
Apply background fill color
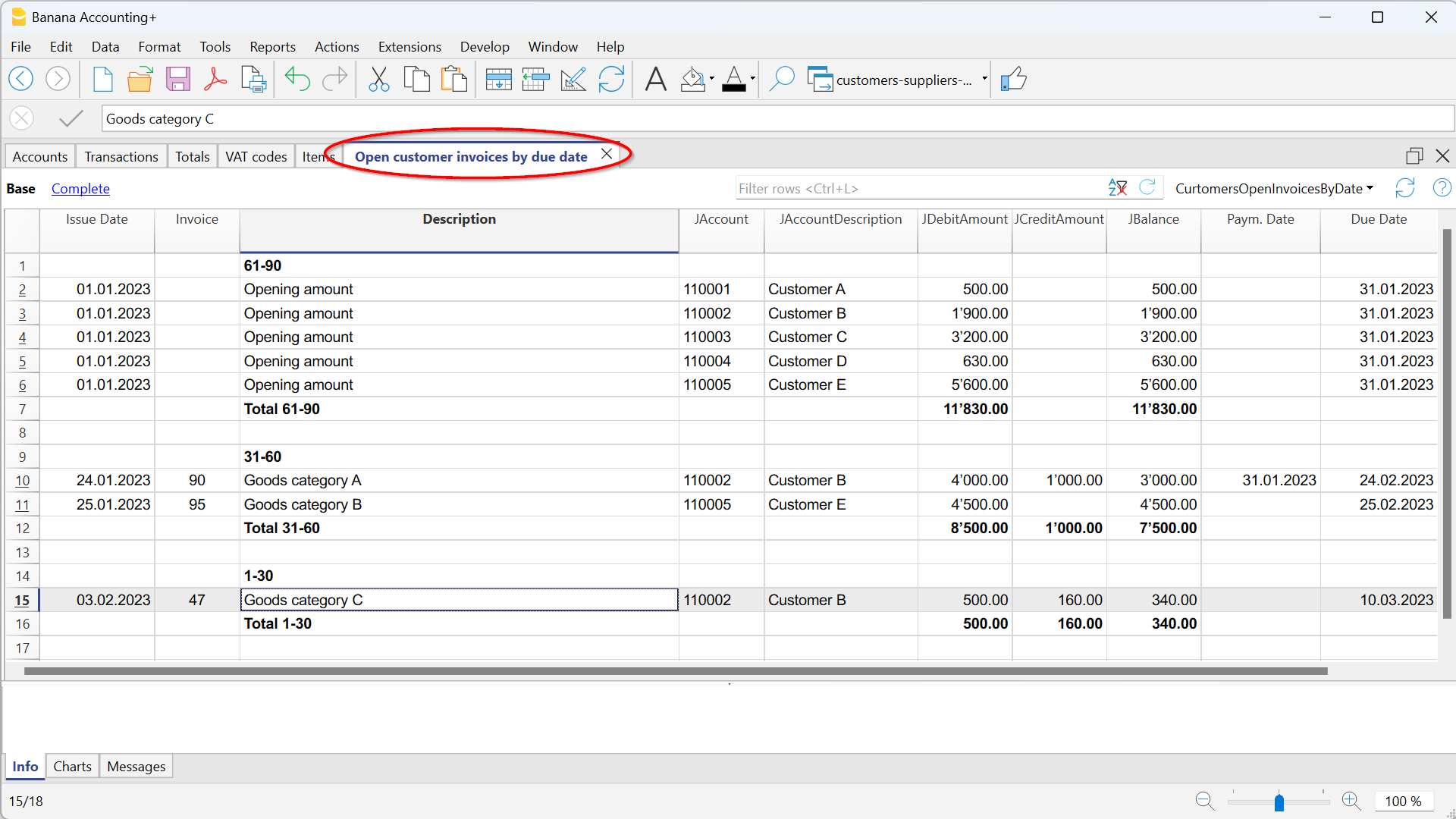[692, 79]
